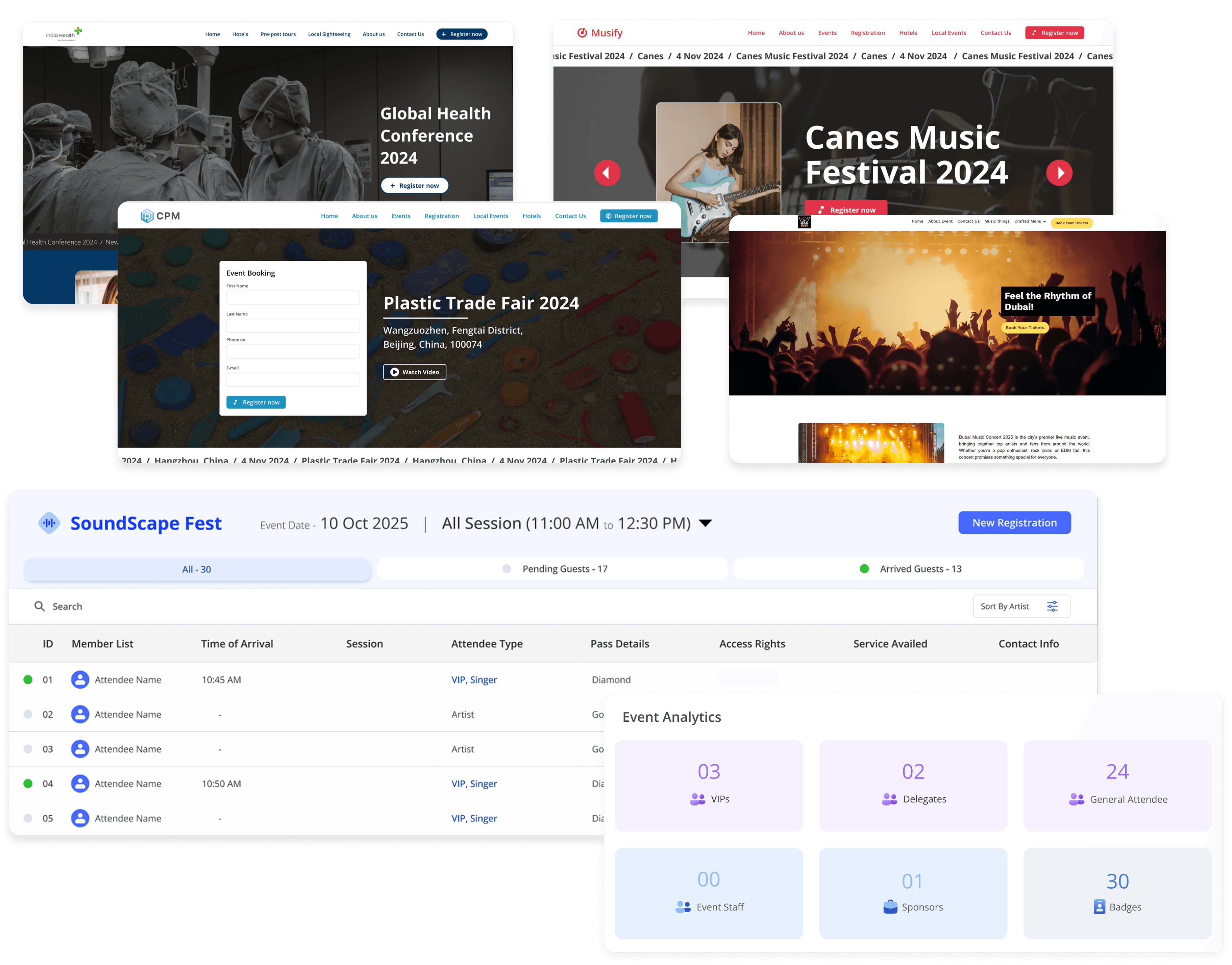Open Hotels in CPM navigation
This screenshot has width=1232, height=965.
(x=531, y=216)
